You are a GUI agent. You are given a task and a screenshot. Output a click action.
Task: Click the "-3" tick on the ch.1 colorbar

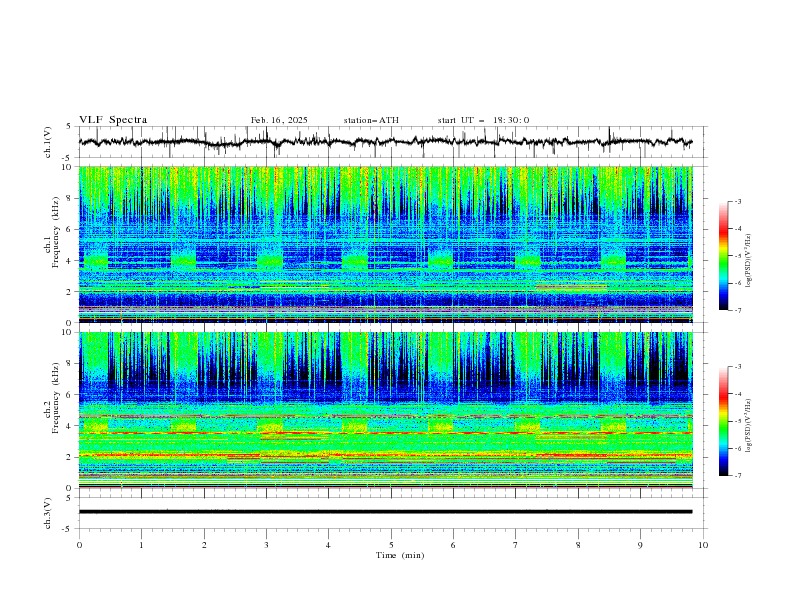click(737, 201)
